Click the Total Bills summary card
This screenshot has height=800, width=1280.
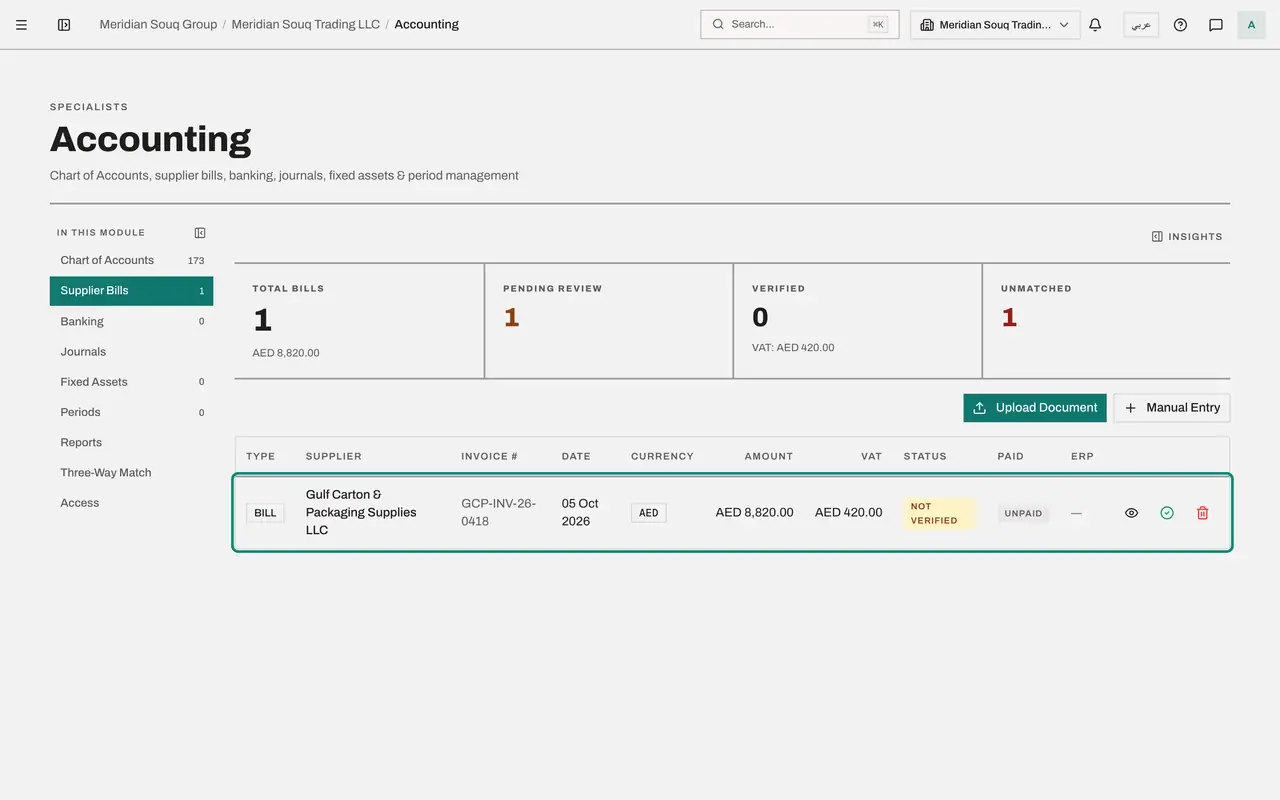point(359,321)
